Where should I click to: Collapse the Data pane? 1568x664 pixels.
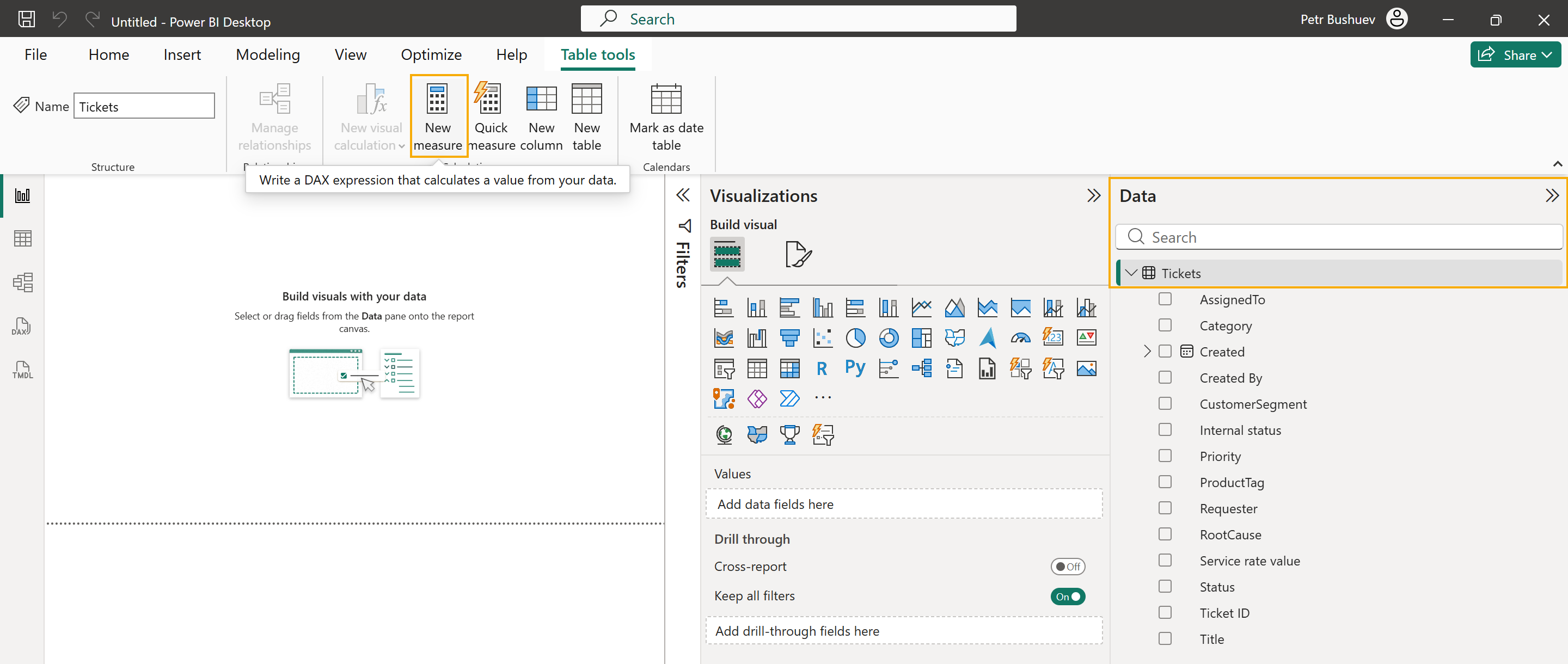pyautogui.click(x=1552, y=195)
